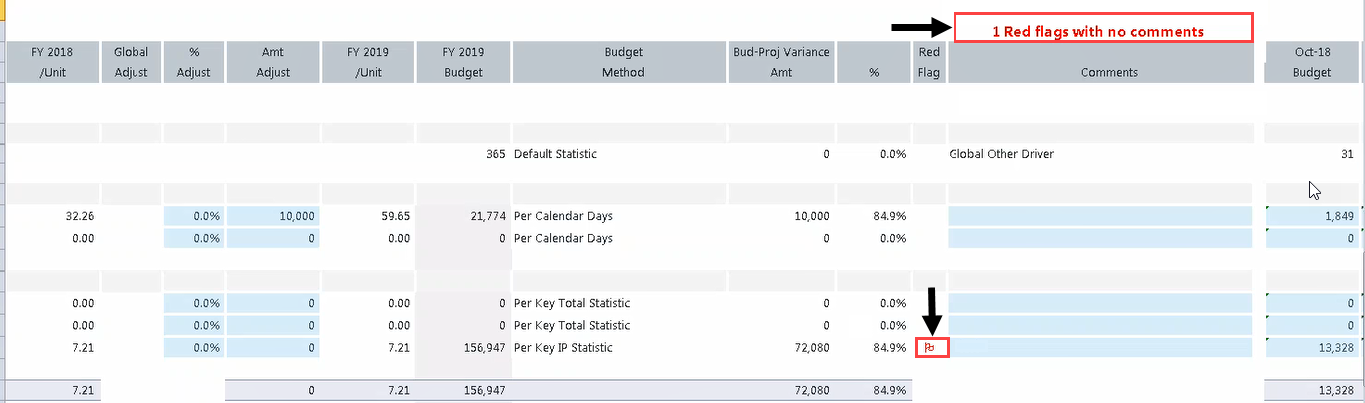The height and width of the screenshot is (403, 1365).
Task: Select the % Adjust cell in the 32.26 row
Action: click(193, 216)
